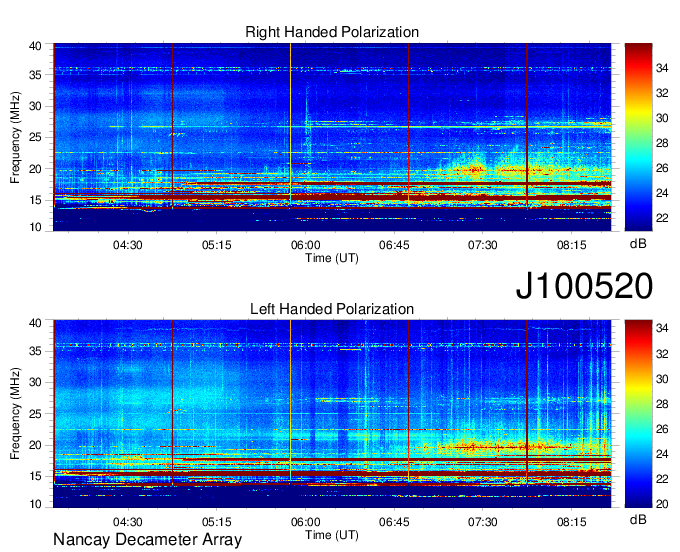Click the 28 value on lower color scale

(662, 404)
